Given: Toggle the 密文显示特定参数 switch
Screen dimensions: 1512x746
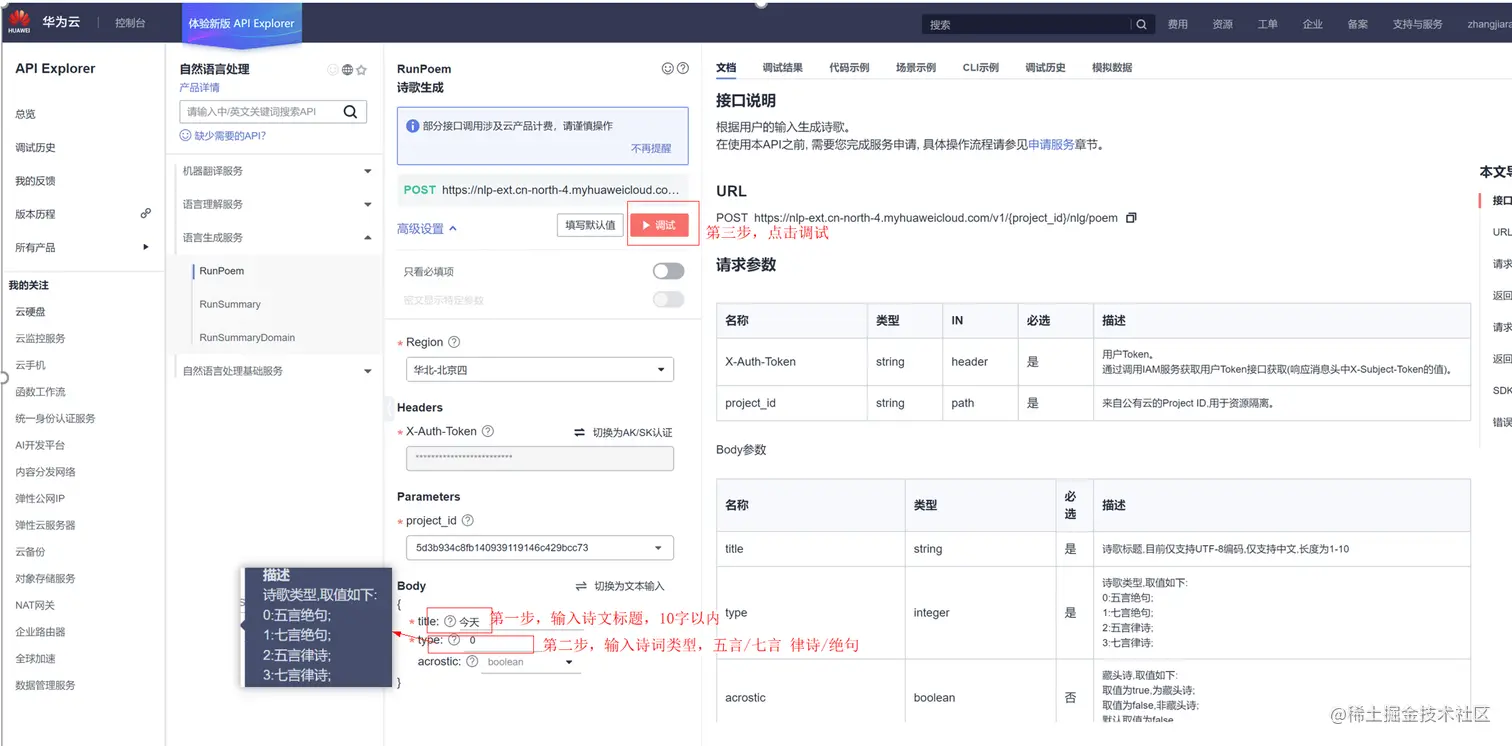Looking at the screenshot, I should click(x=668, y=299).
